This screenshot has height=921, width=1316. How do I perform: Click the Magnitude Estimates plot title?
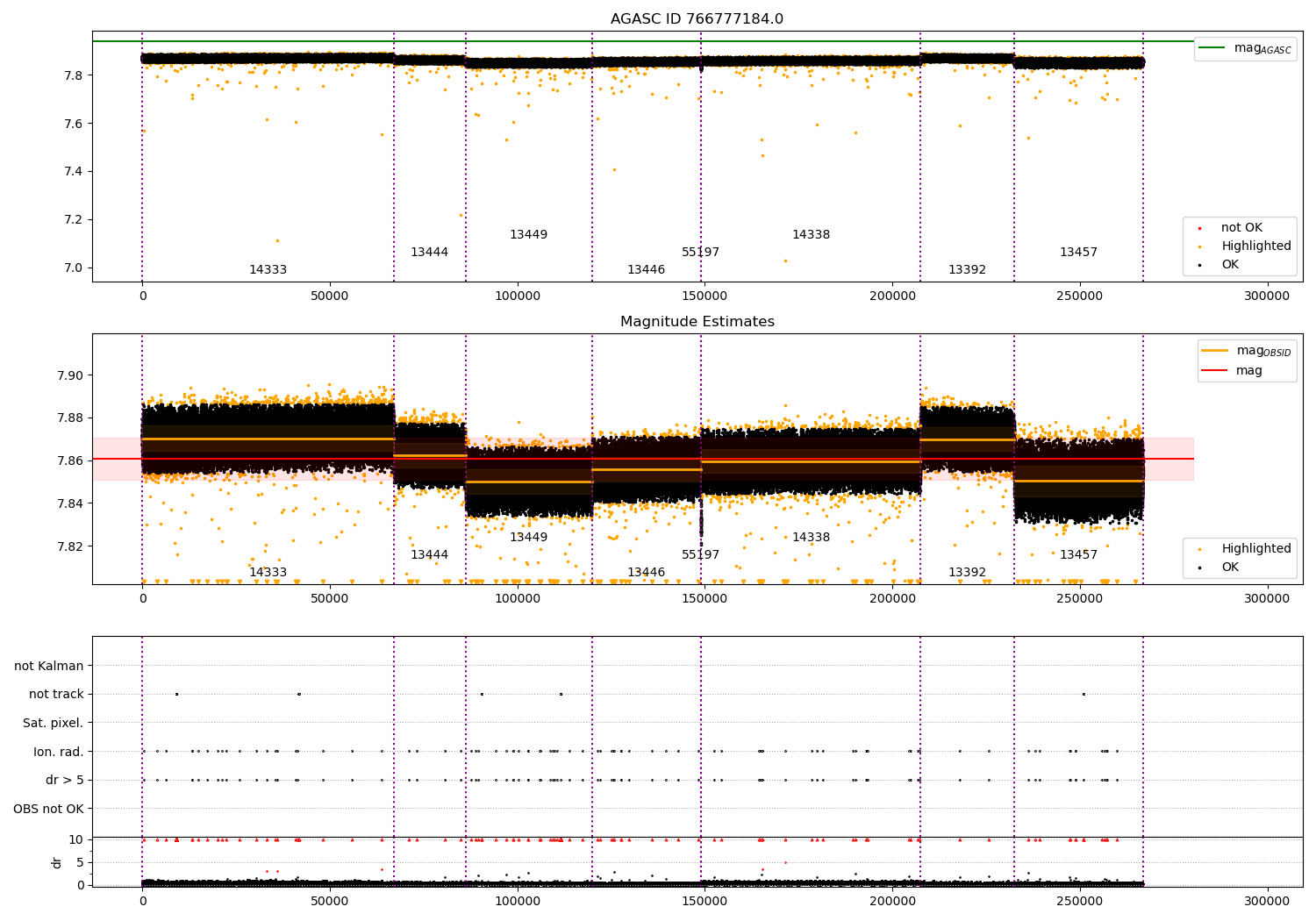pos(697,322)
